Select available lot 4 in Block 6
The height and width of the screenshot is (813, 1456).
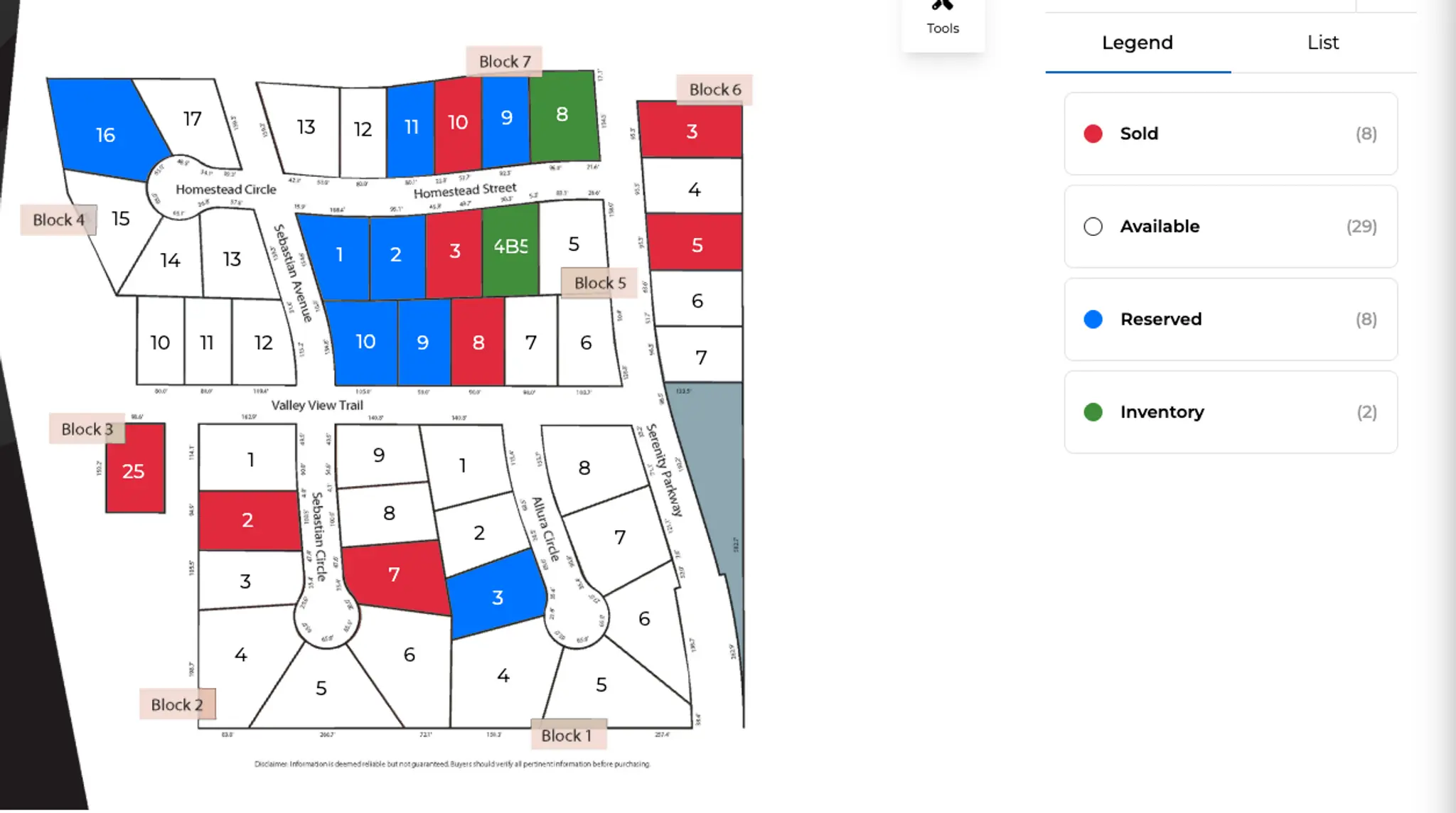click(x=694, y=188)
